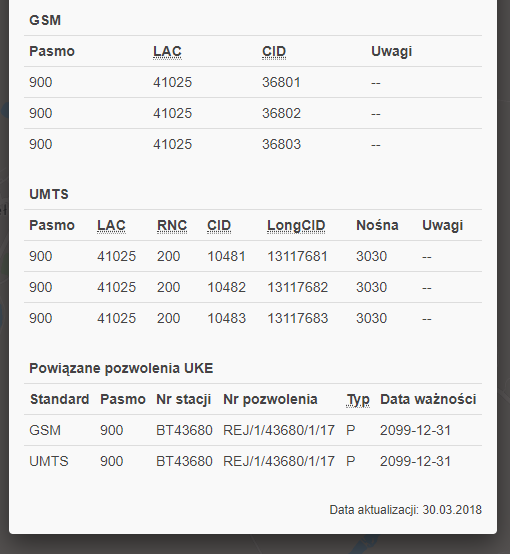
Task: Click UMTS CID 10482 cell
Action: pyautogui.click(x=226, y=288)
